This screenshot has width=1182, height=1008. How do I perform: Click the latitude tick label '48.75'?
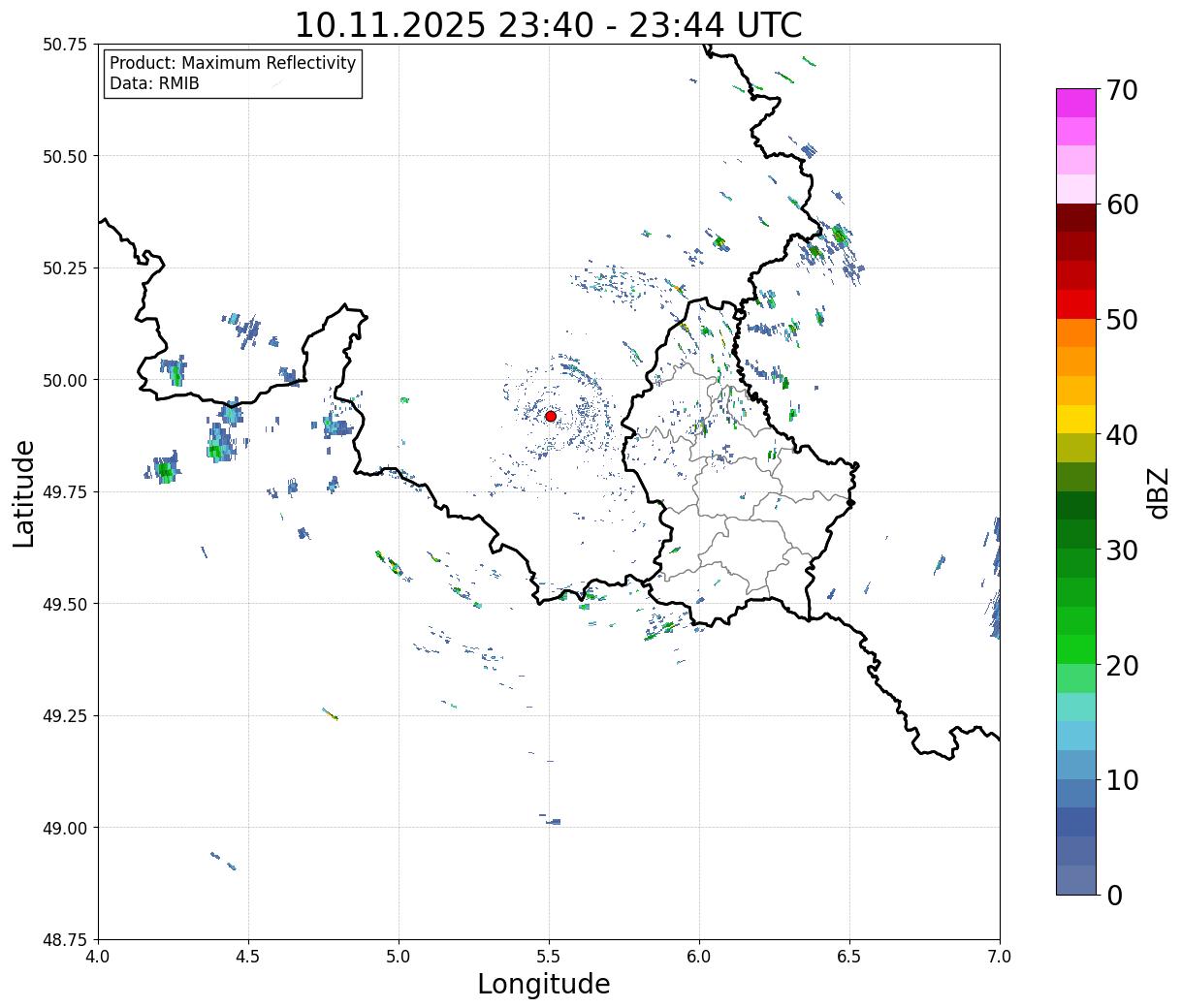[x=66, y=939]
